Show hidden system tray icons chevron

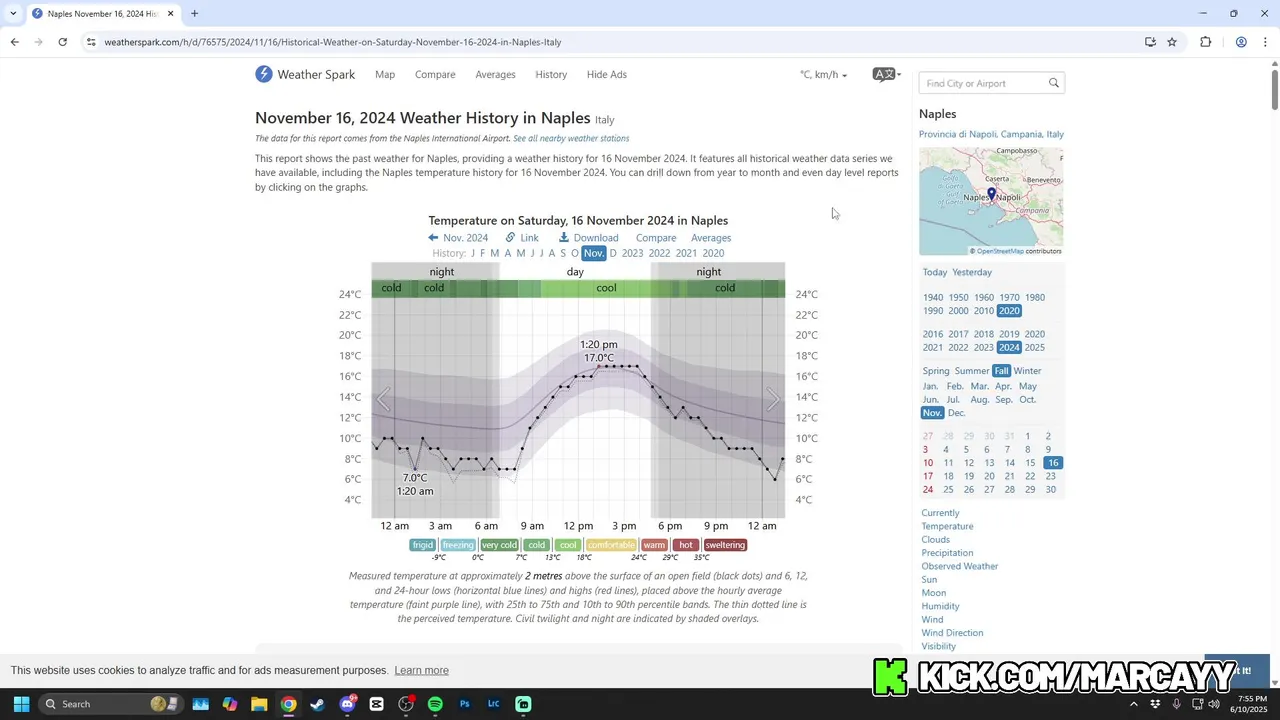(1133, 704)
